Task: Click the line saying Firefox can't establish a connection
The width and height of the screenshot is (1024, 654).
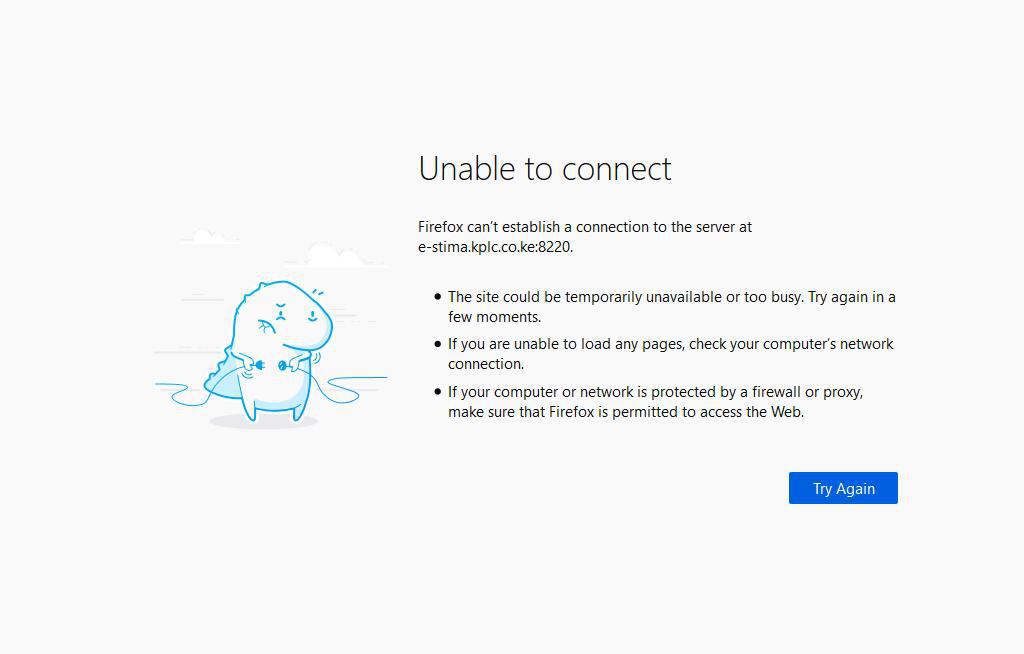Action: tap(584, 227)
